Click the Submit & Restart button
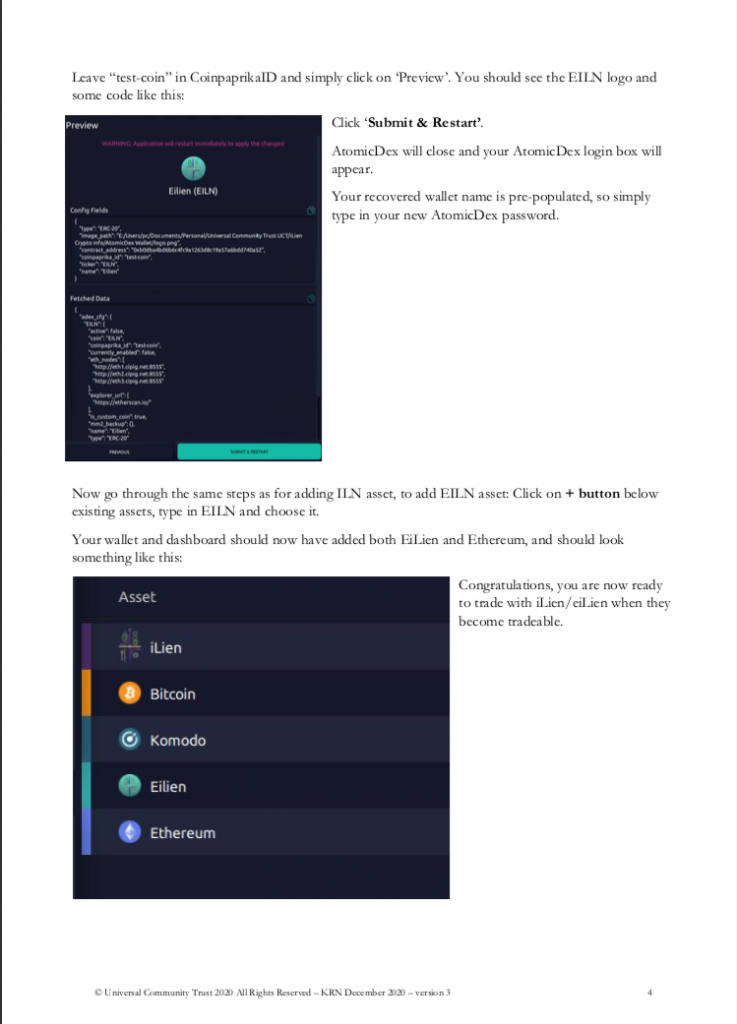This screenshot has width=737, height=1024. [x=249, y=452]
